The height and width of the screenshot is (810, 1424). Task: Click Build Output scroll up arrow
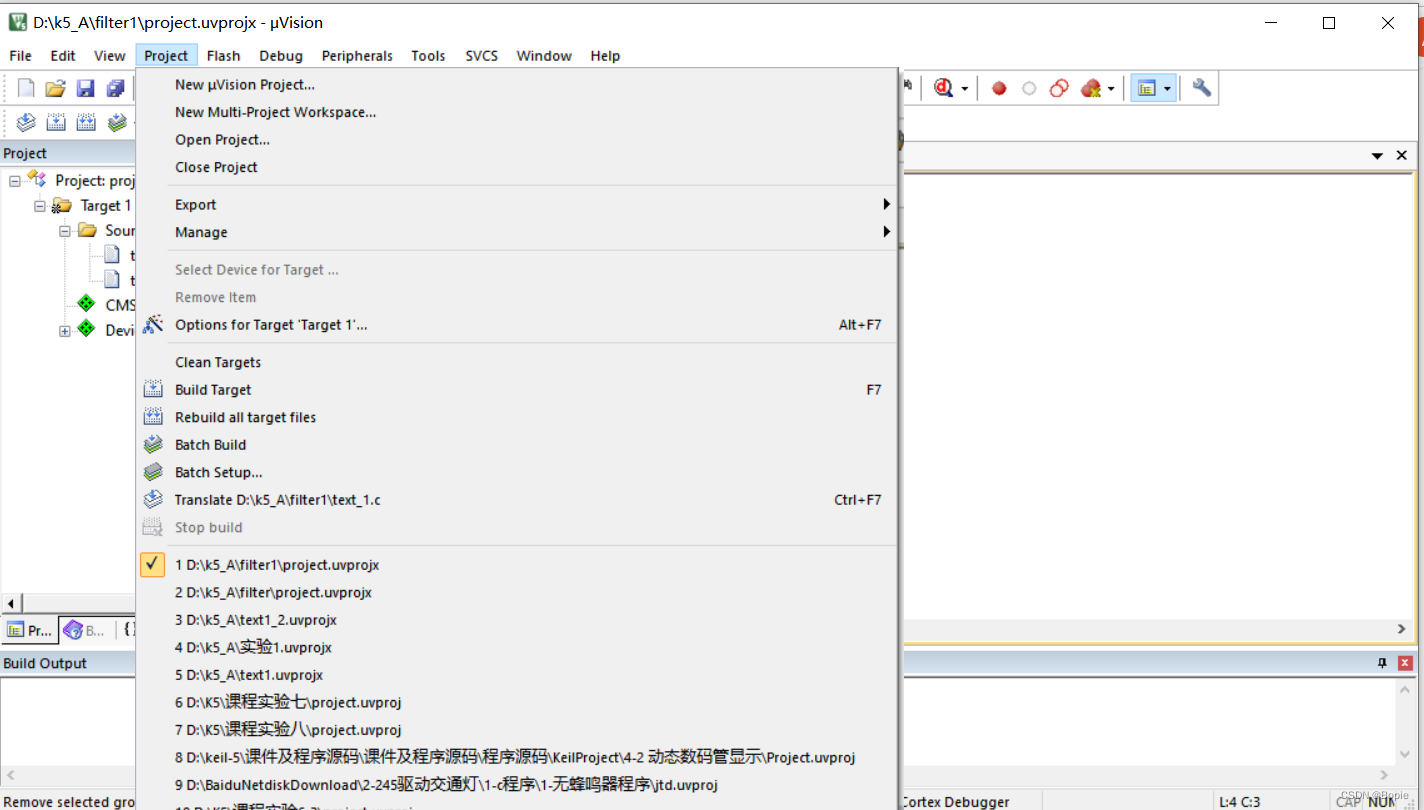[x=1405, y=689]
